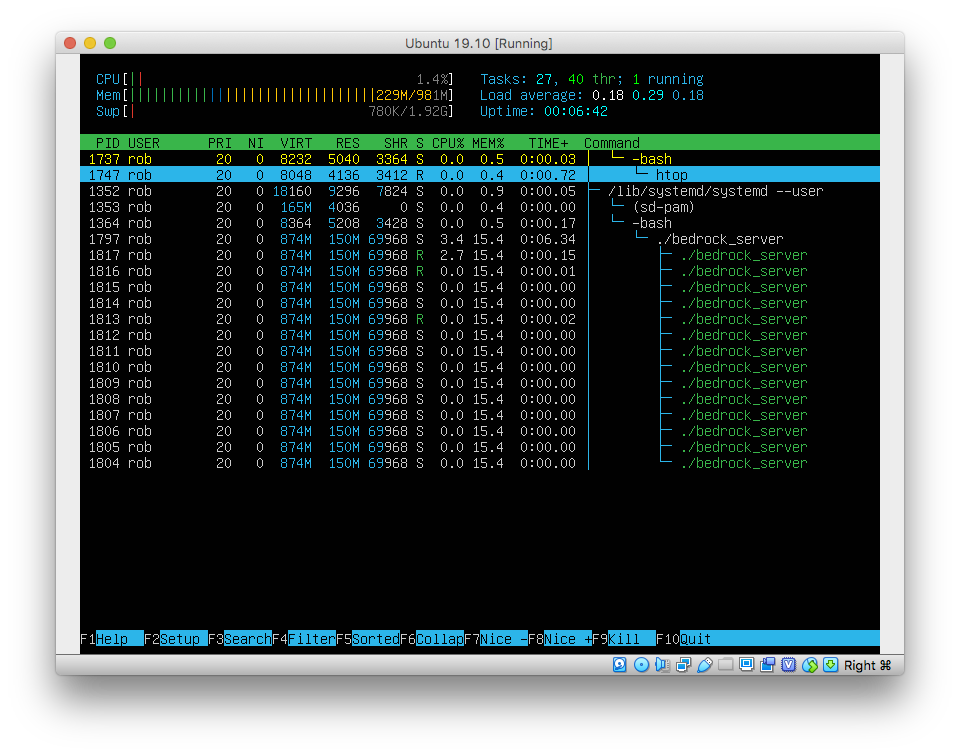
Task: Open Setup in htop footer bar
Action: (180, 639)
